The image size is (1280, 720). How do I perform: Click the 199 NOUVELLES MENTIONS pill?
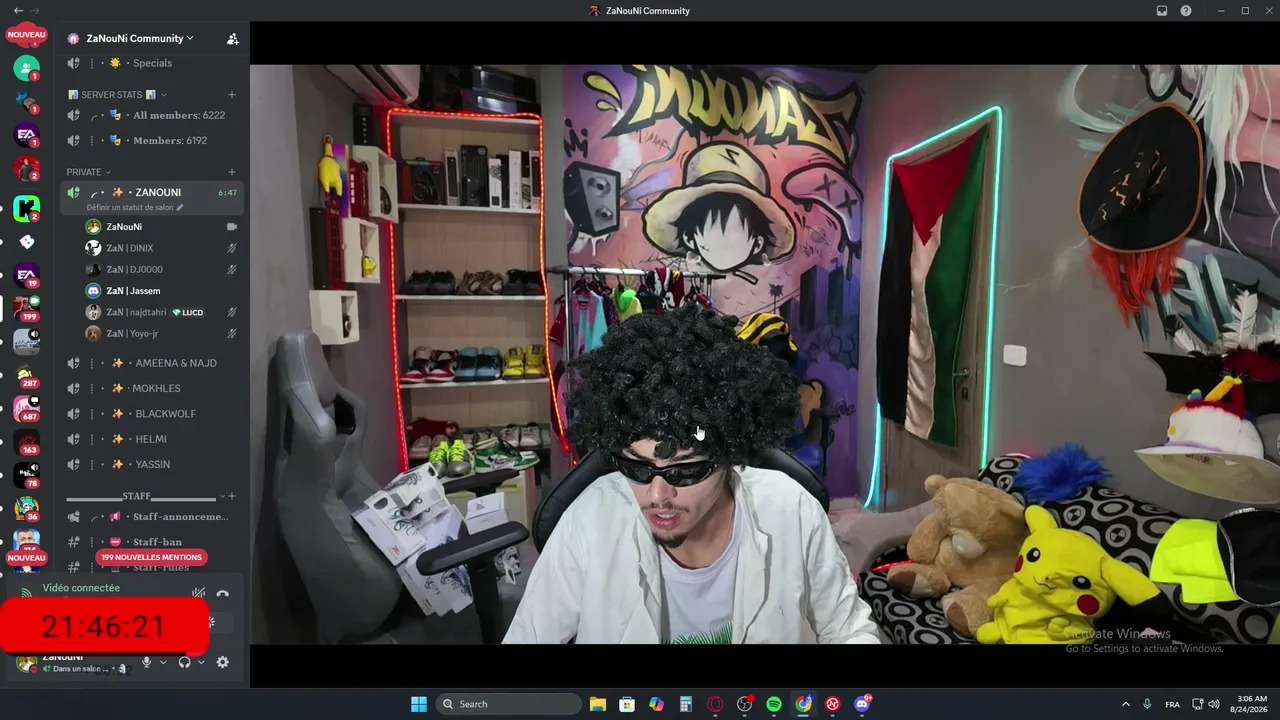click(152, 557)
